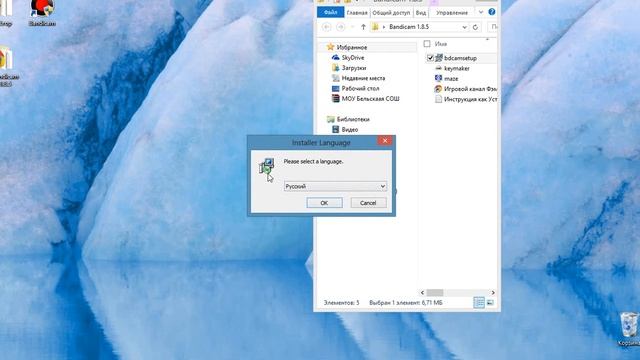Click the SkyDrive cloud icon

[336, 58]
